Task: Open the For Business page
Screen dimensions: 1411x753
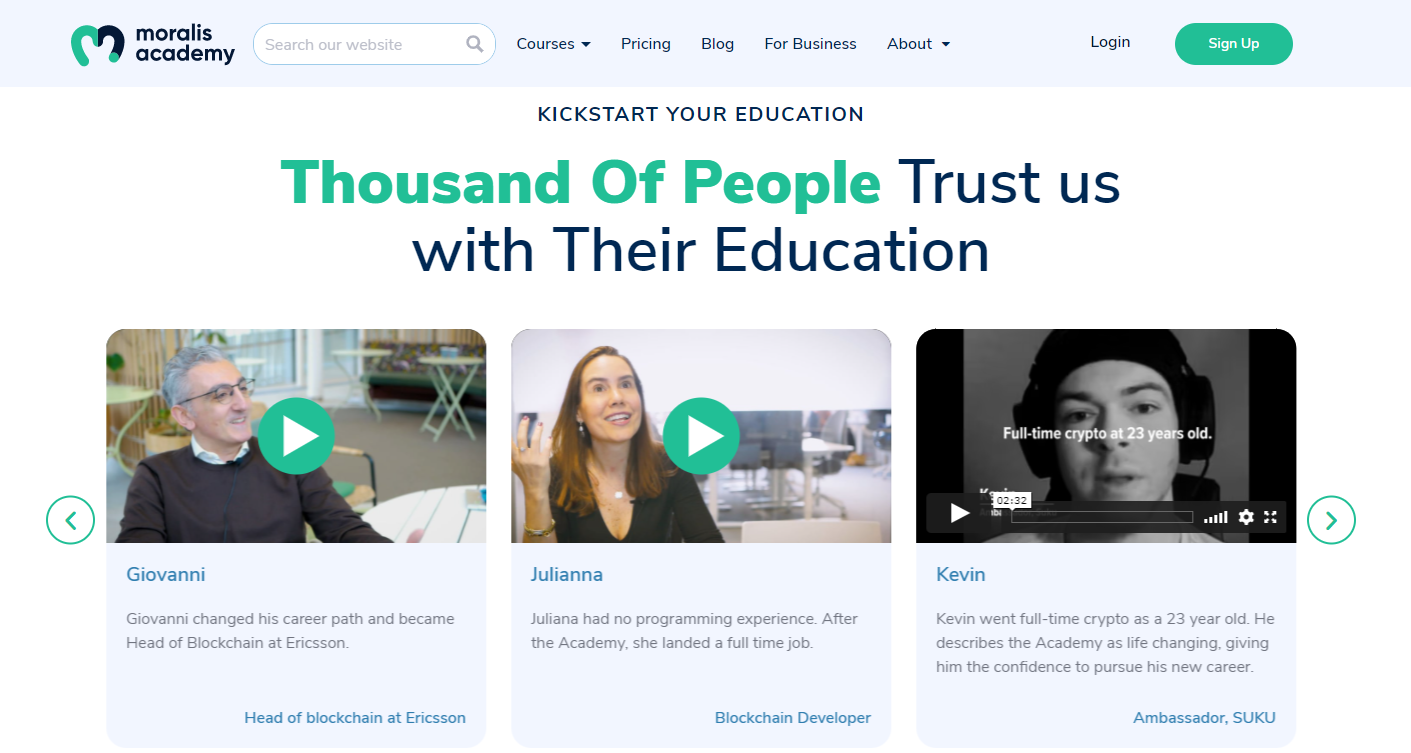Action: (x=810, y=44)
